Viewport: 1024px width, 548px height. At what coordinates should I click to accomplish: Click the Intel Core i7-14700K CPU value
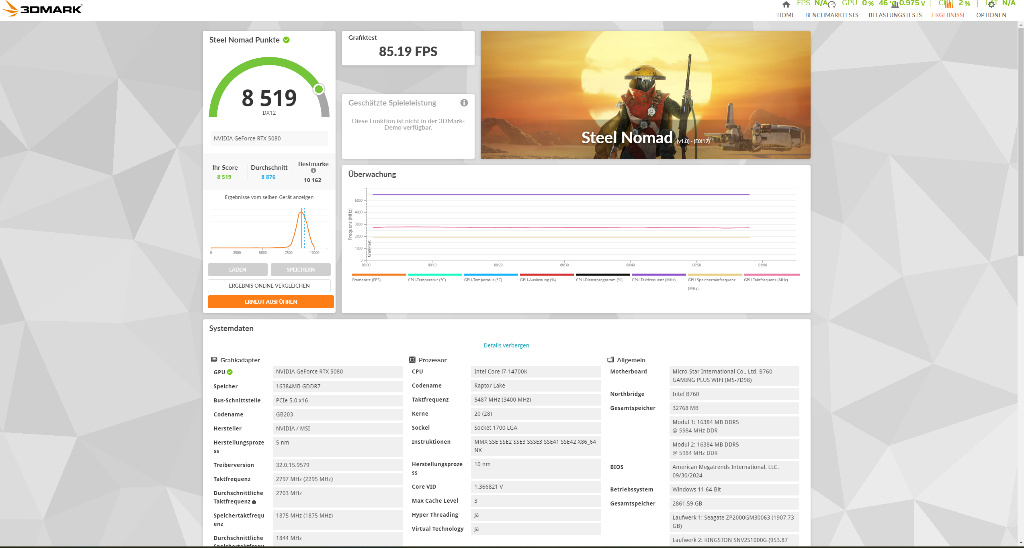click(x=536, y=372)
